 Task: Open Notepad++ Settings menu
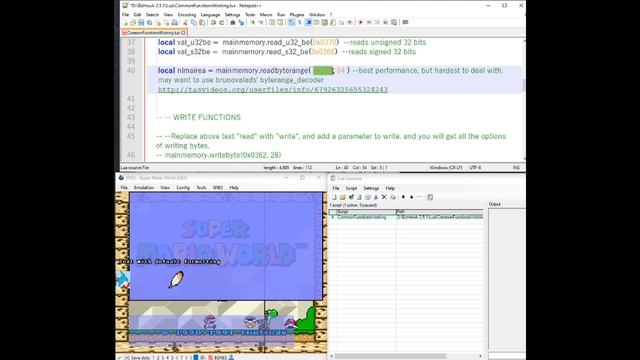(x=232, y=15)
